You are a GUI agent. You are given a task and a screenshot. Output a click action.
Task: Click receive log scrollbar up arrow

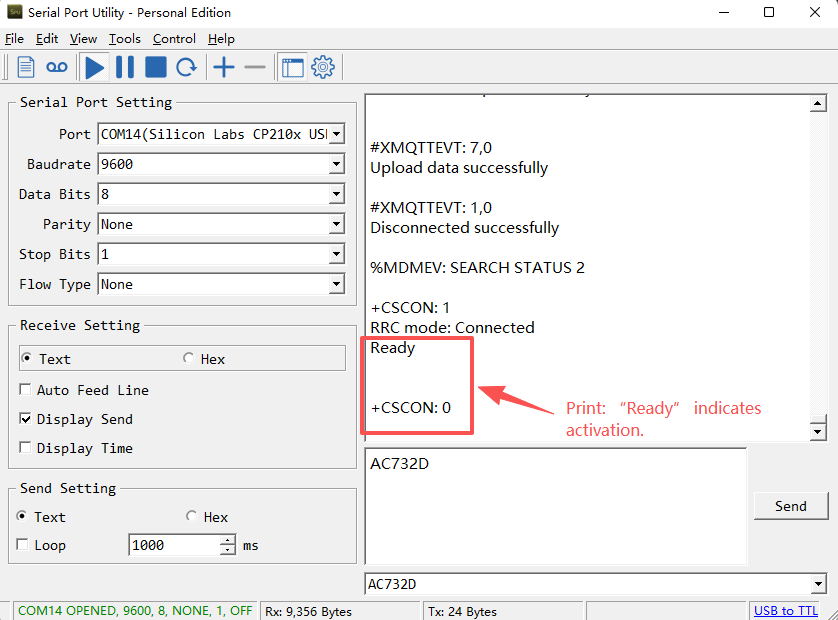(x=818, y=103)
